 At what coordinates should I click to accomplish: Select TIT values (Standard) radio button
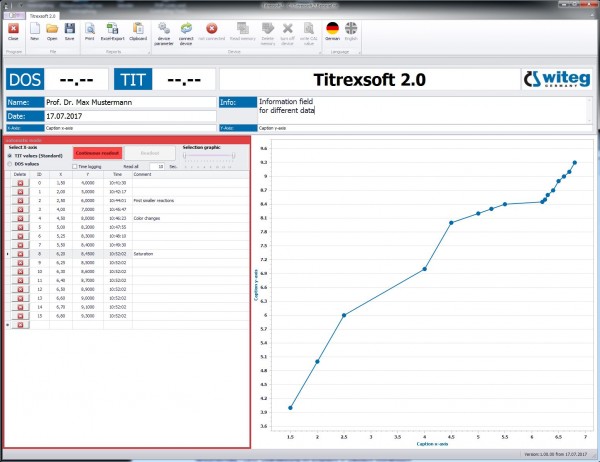tap(10, 156)
